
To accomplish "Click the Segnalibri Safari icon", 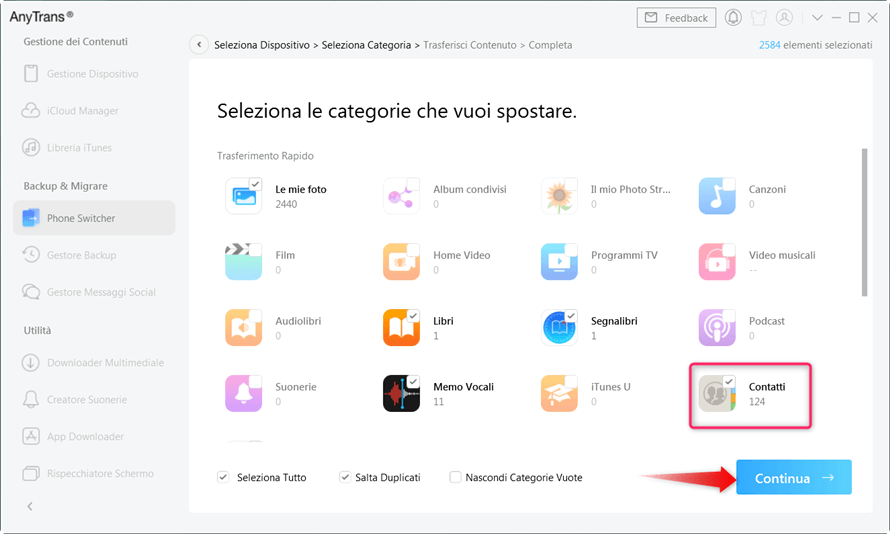I will click(x=559, y=328).
